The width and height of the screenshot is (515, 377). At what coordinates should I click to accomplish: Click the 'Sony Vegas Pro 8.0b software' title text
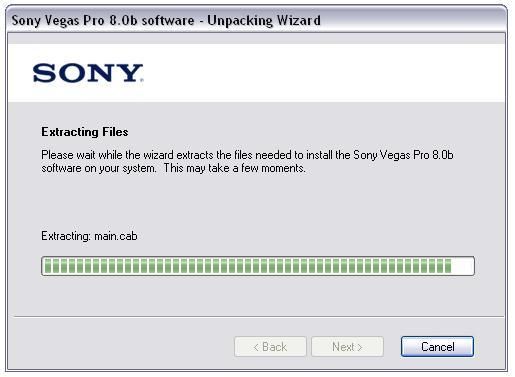[x=103, y=20]
